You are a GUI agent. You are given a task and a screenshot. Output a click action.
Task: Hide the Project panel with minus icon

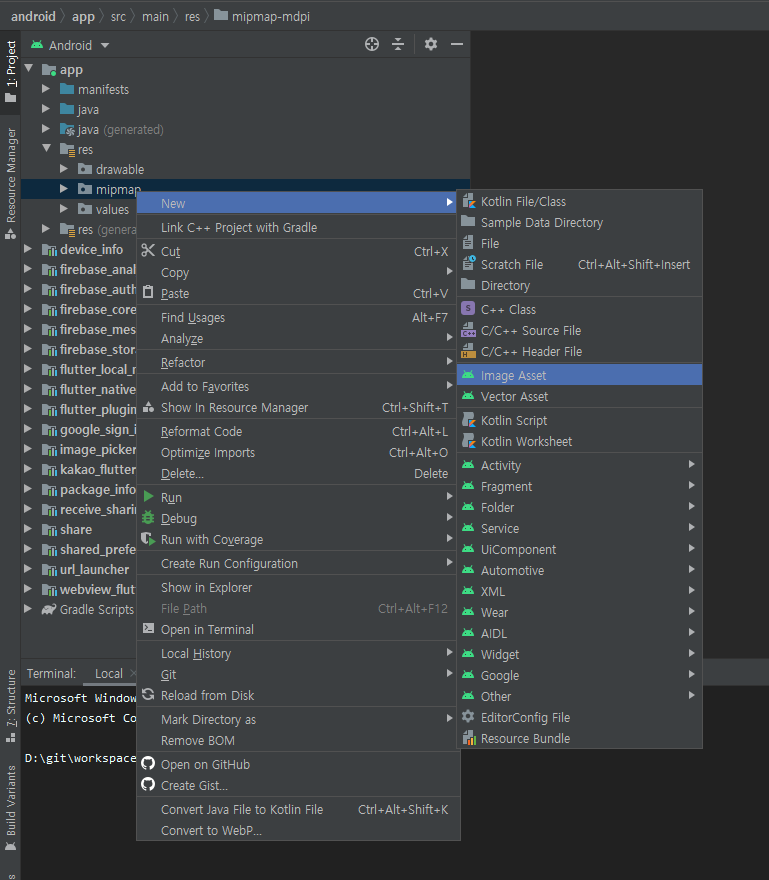coord(457,44)
